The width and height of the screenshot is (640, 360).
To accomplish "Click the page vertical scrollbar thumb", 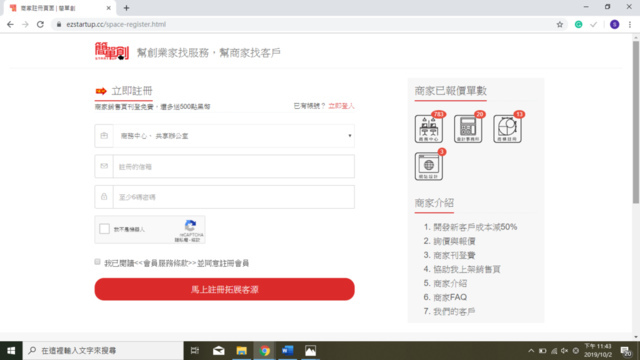I will pyautogui.click(x=636, y=122).
